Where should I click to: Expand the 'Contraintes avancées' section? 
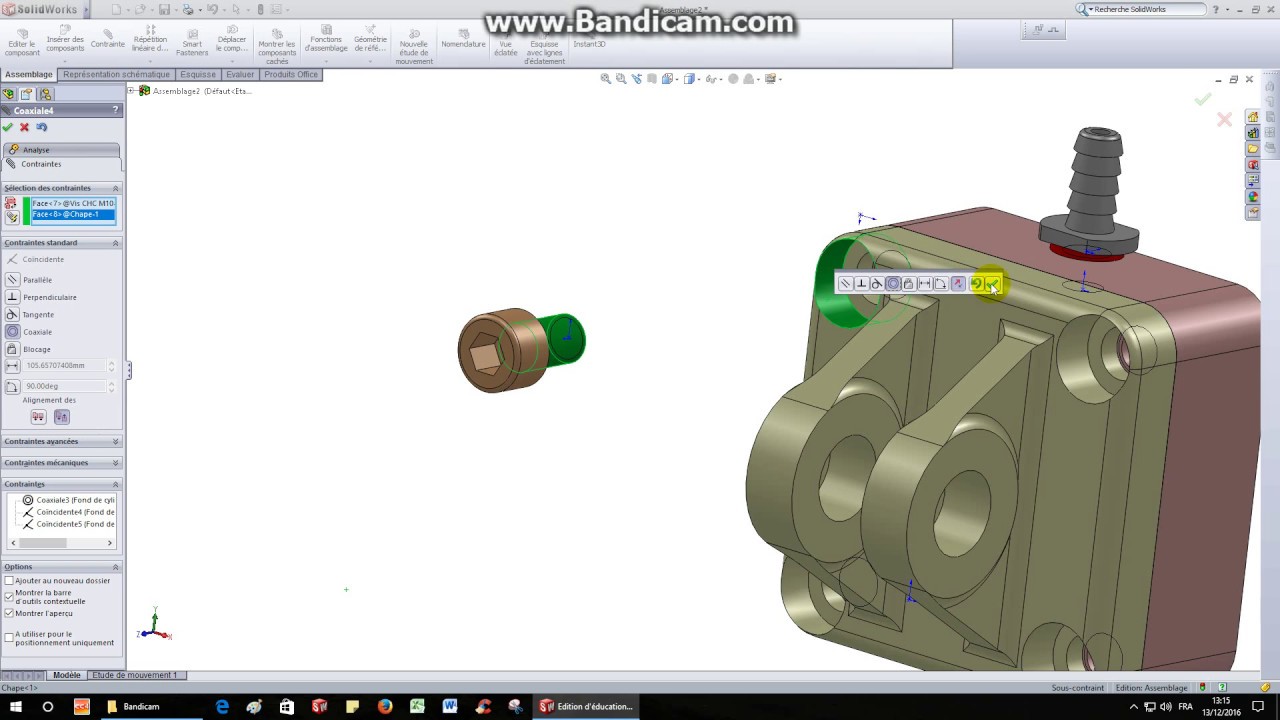coord(115,441)
